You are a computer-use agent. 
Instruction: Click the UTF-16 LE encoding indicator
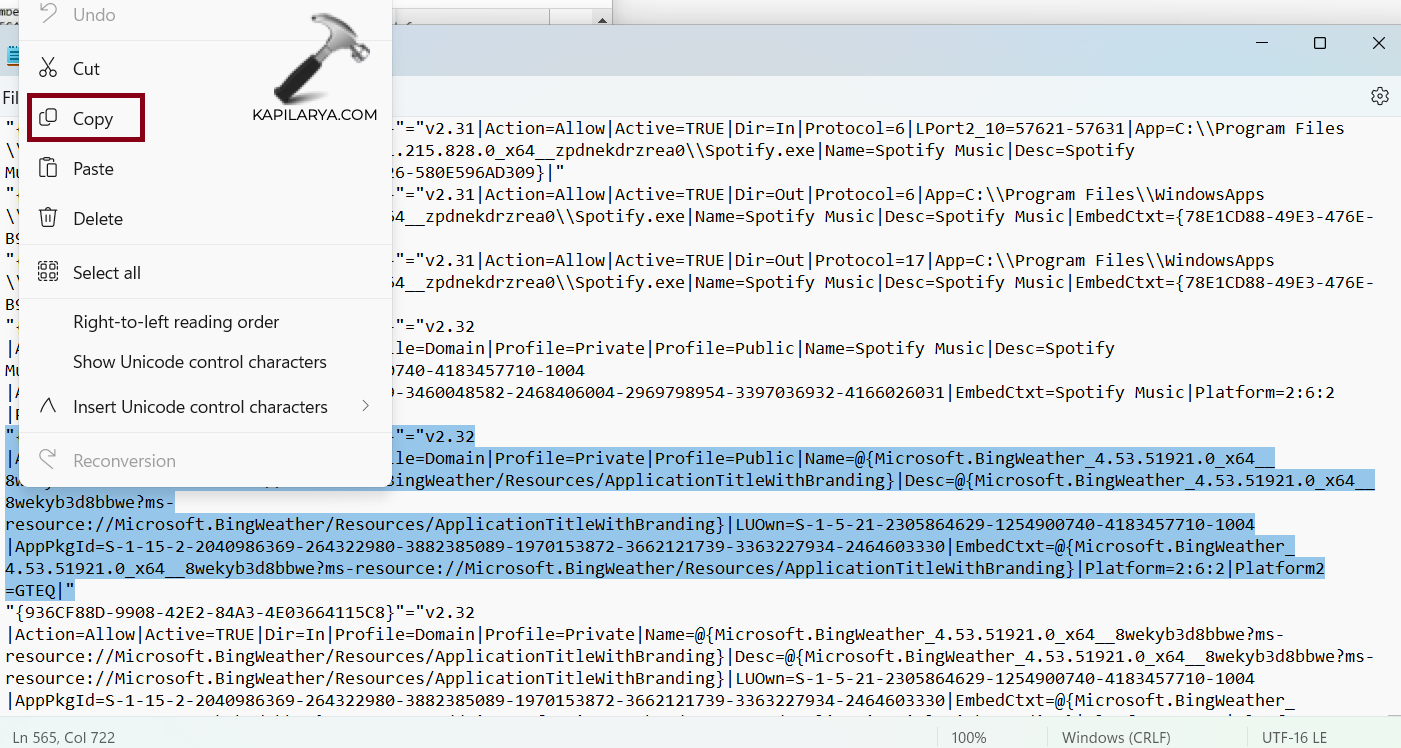(x=1294, y=738)
